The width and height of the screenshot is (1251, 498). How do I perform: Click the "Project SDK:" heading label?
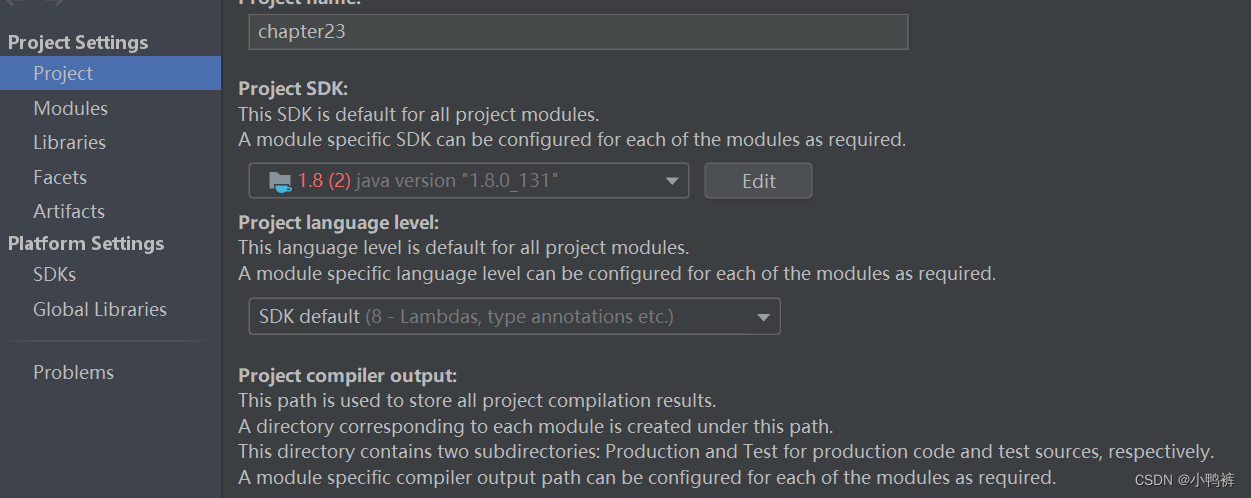click(x=293, y=88)
